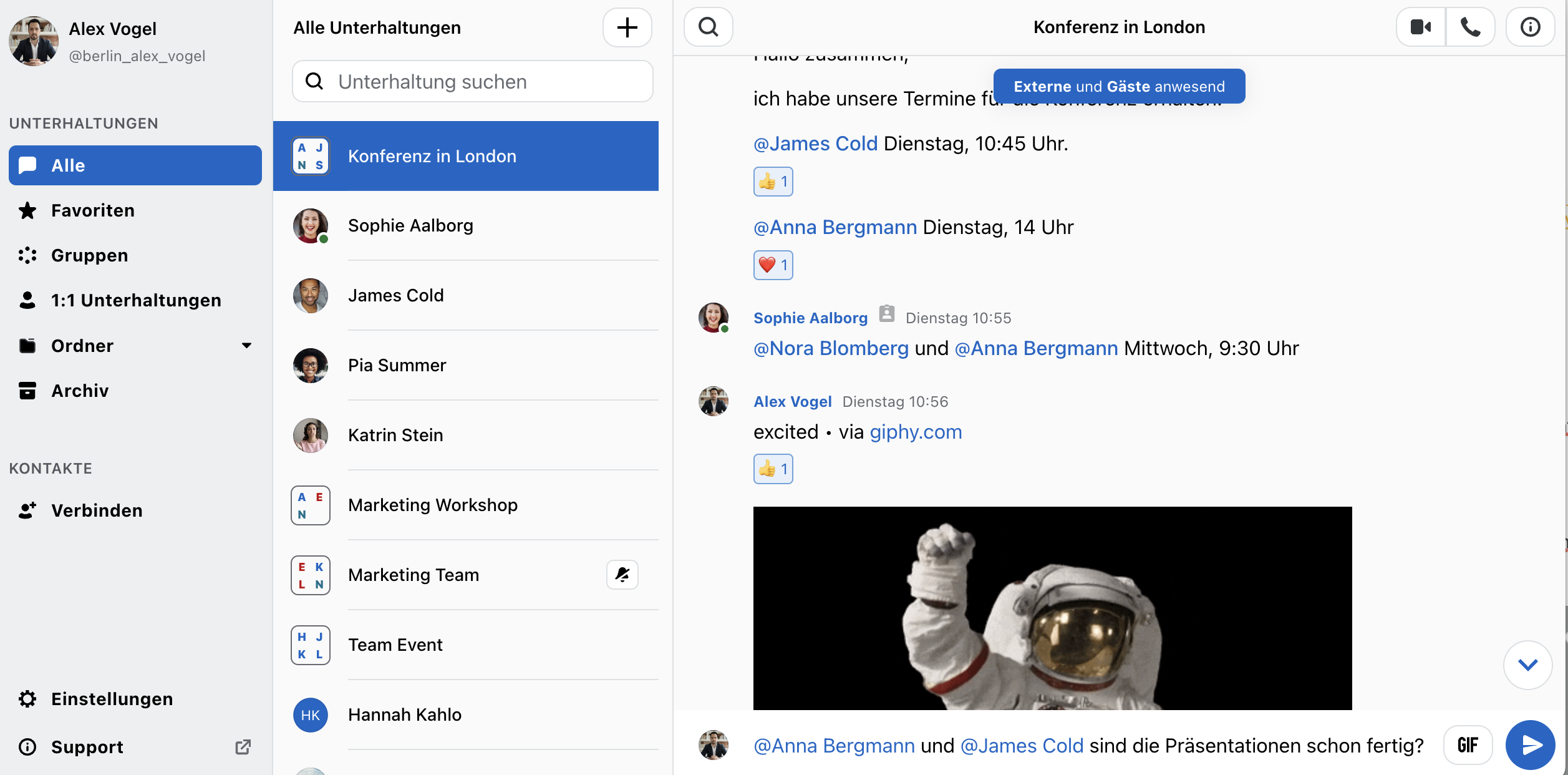Open the Hannah Kahlo conversation
1568x775 pixels.
click(x=466, y=715)
